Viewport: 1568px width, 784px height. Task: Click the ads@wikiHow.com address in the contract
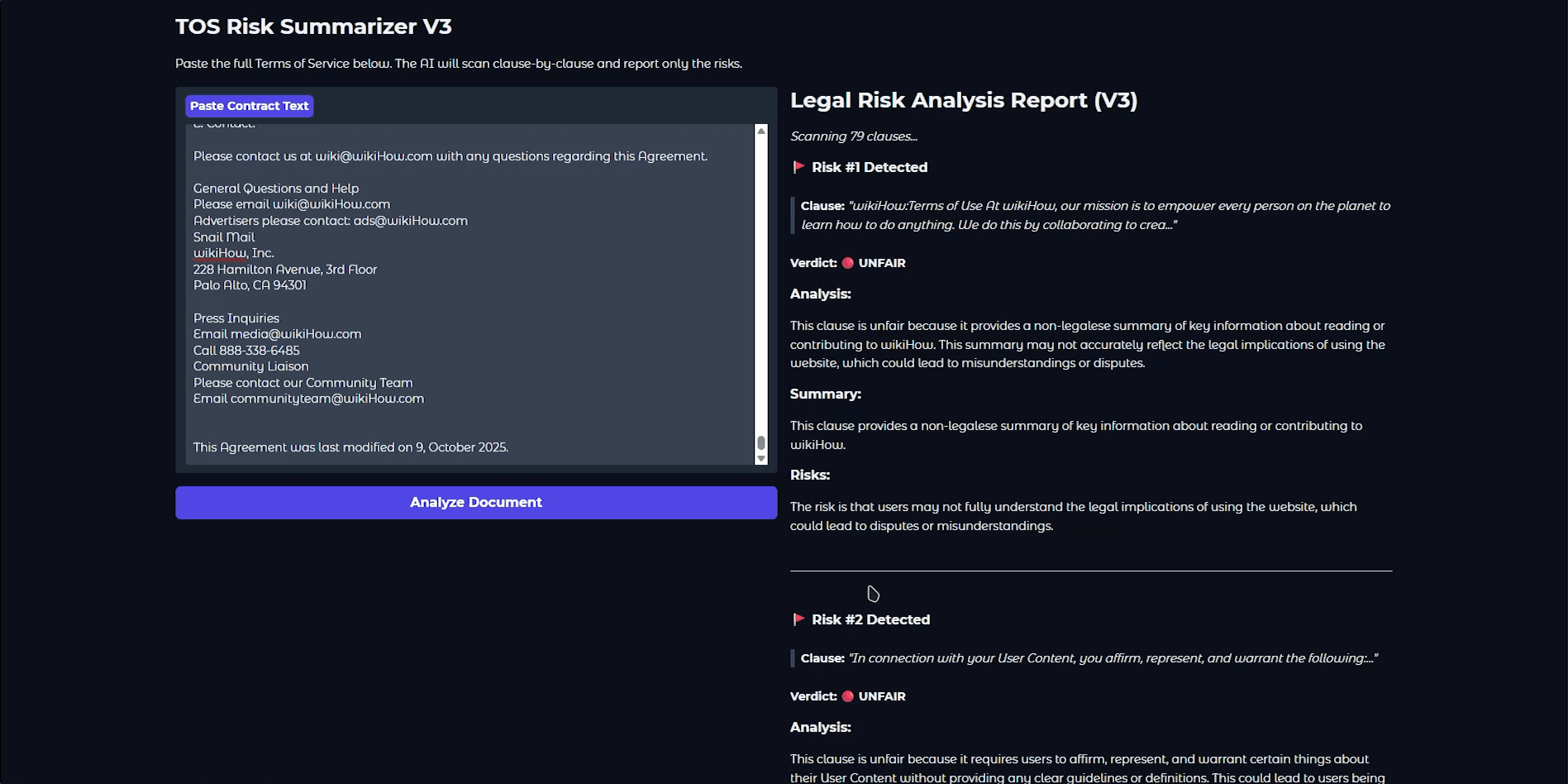[x=410, y=221]
